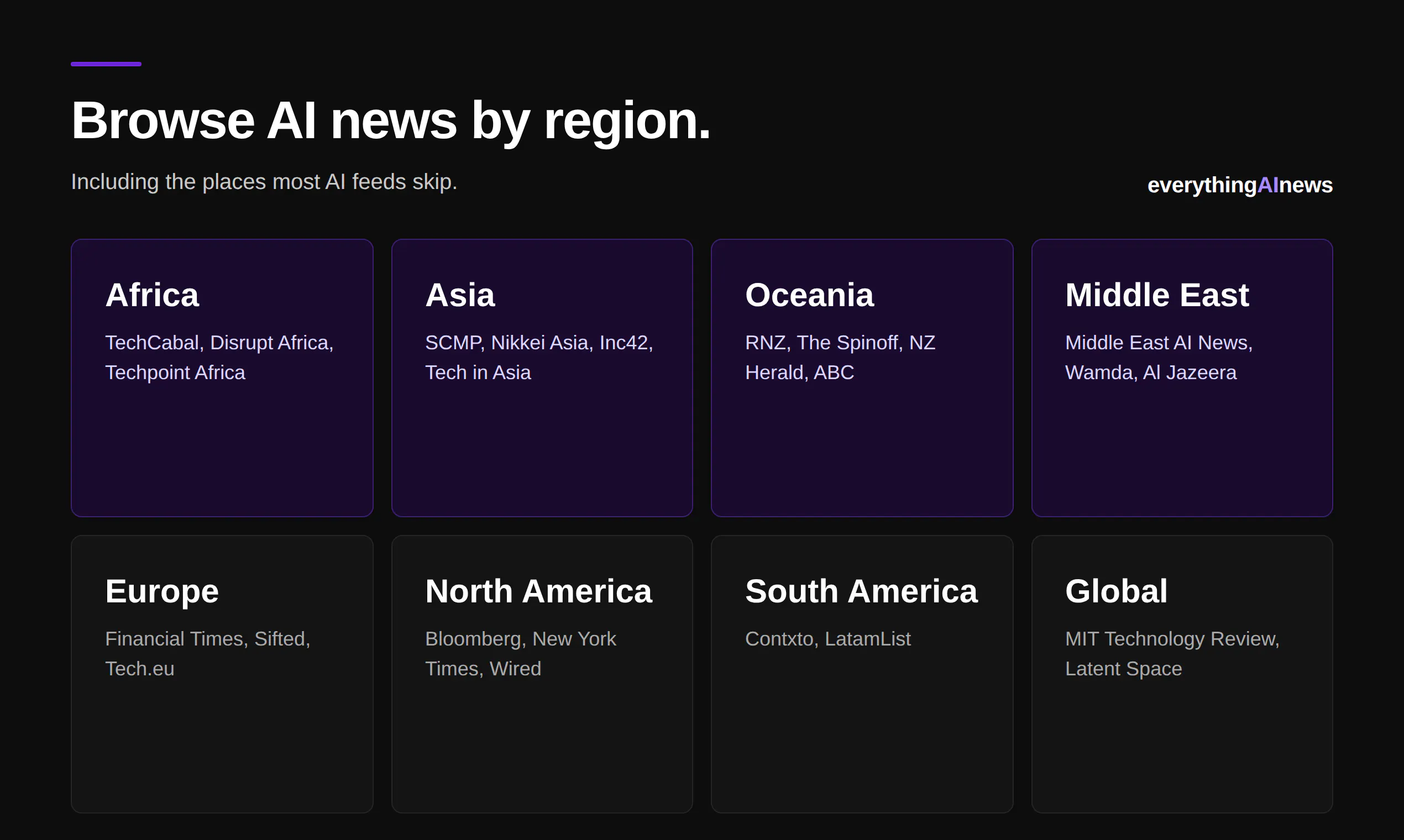The width and height of the screenshot is (1404, 840).
Task: Open the Europe region card
Action: click(222, 674)
